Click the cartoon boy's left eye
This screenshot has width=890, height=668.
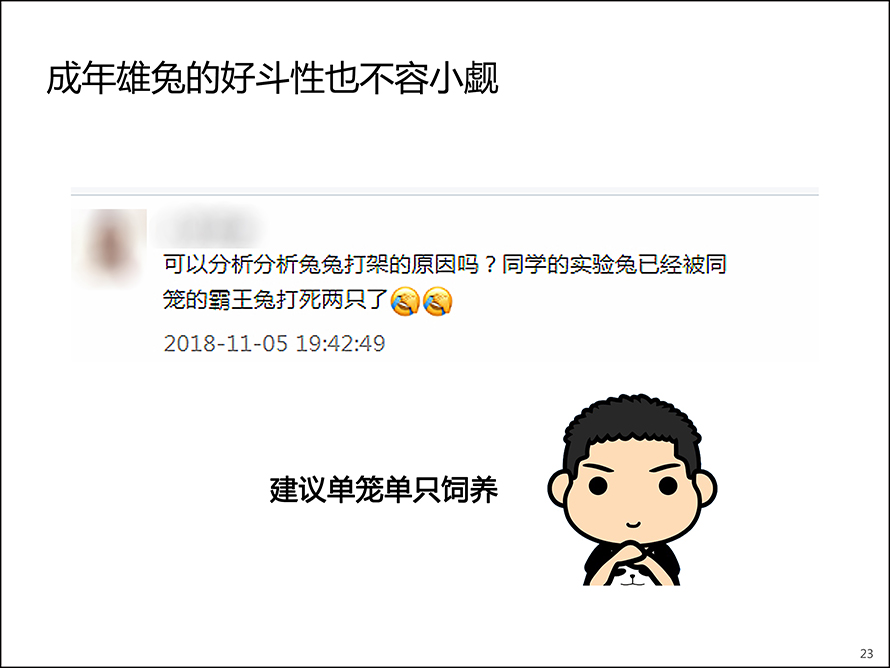[x=598, y=486]
